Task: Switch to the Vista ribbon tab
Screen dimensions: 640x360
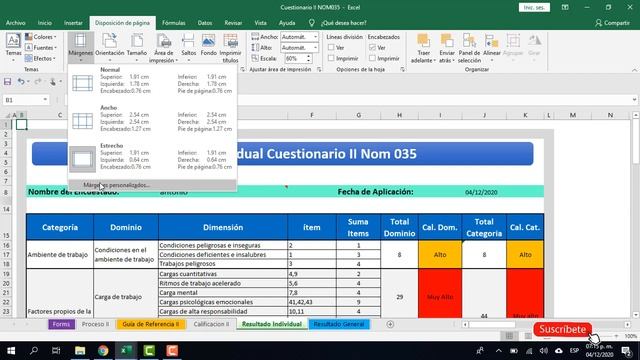Action: pyautogui.click(x=260, y=23)
